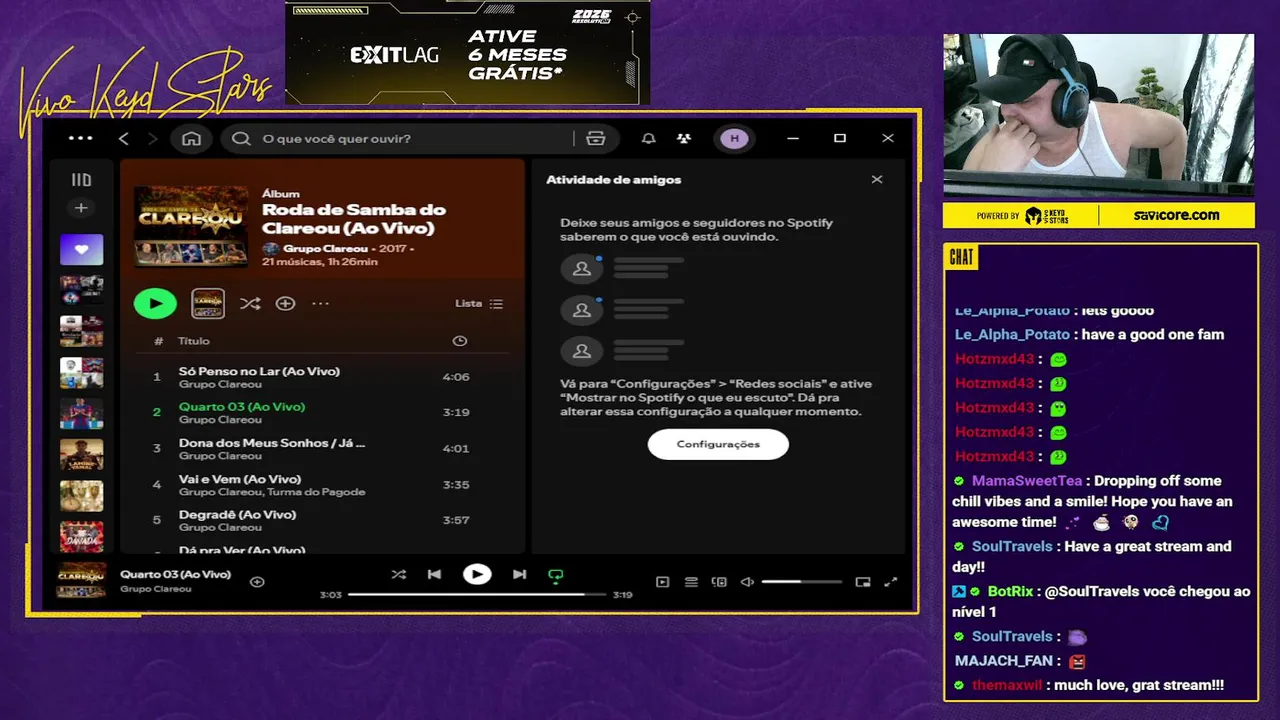Toggle the friend activity icon in top bar
Screen dimensions: 1280x720
[683, 138]
